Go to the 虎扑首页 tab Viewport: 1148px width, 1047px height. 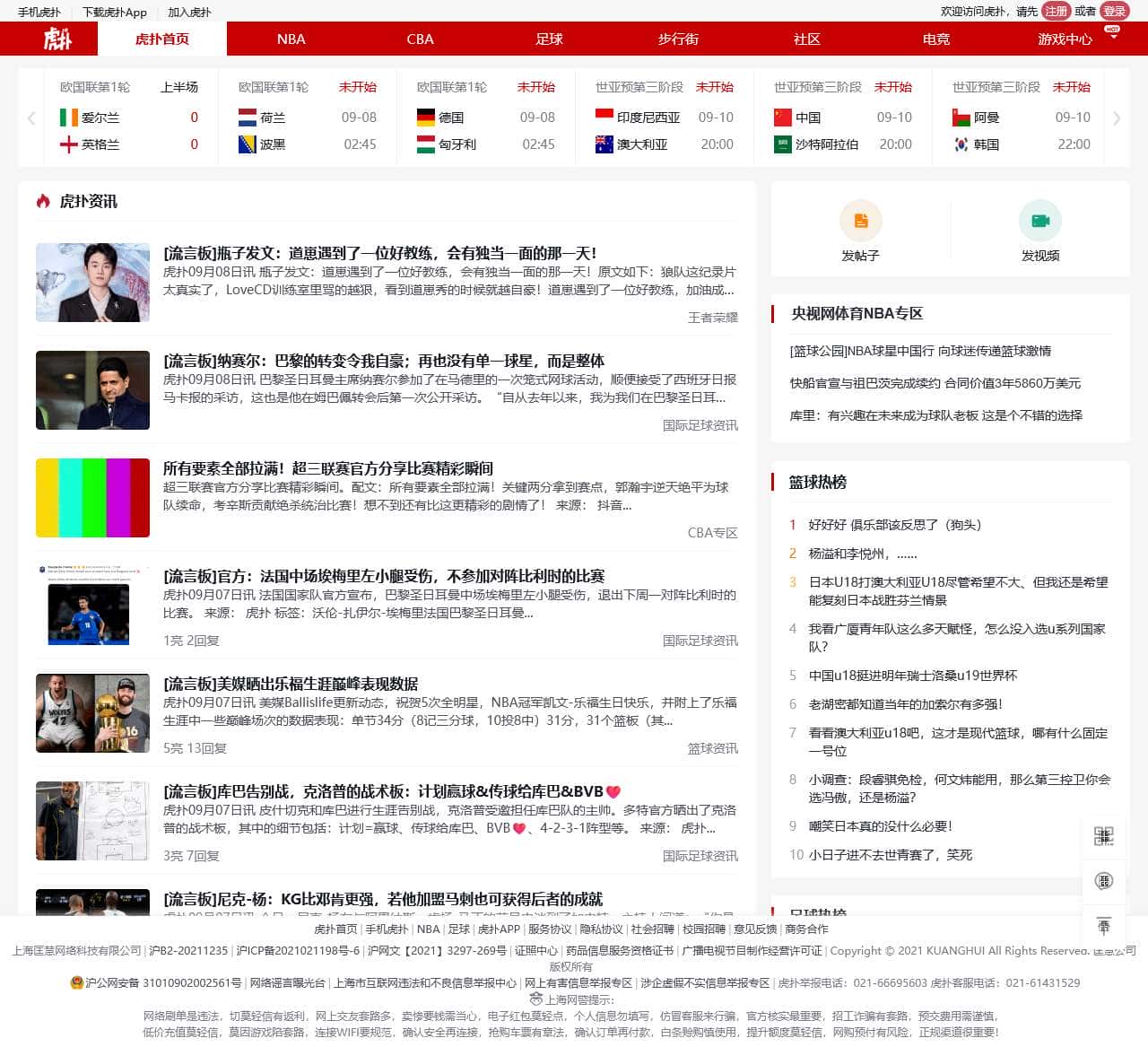click(162, 39)
